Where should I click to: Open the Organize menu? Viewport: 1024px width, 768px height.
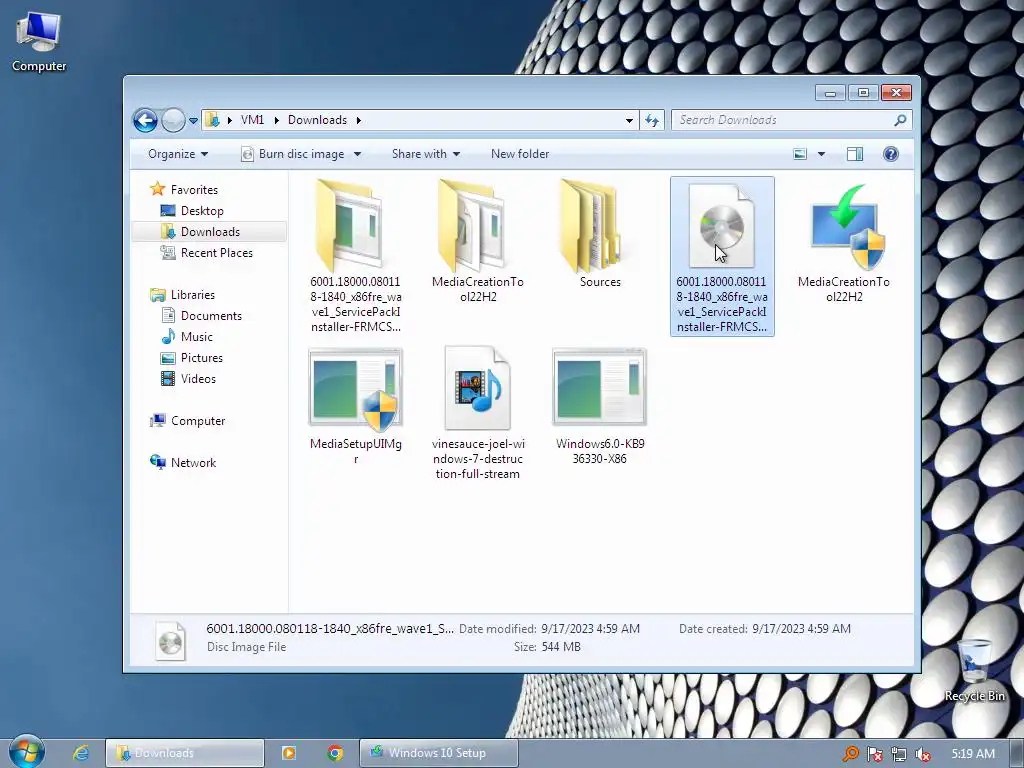point(178,154)
